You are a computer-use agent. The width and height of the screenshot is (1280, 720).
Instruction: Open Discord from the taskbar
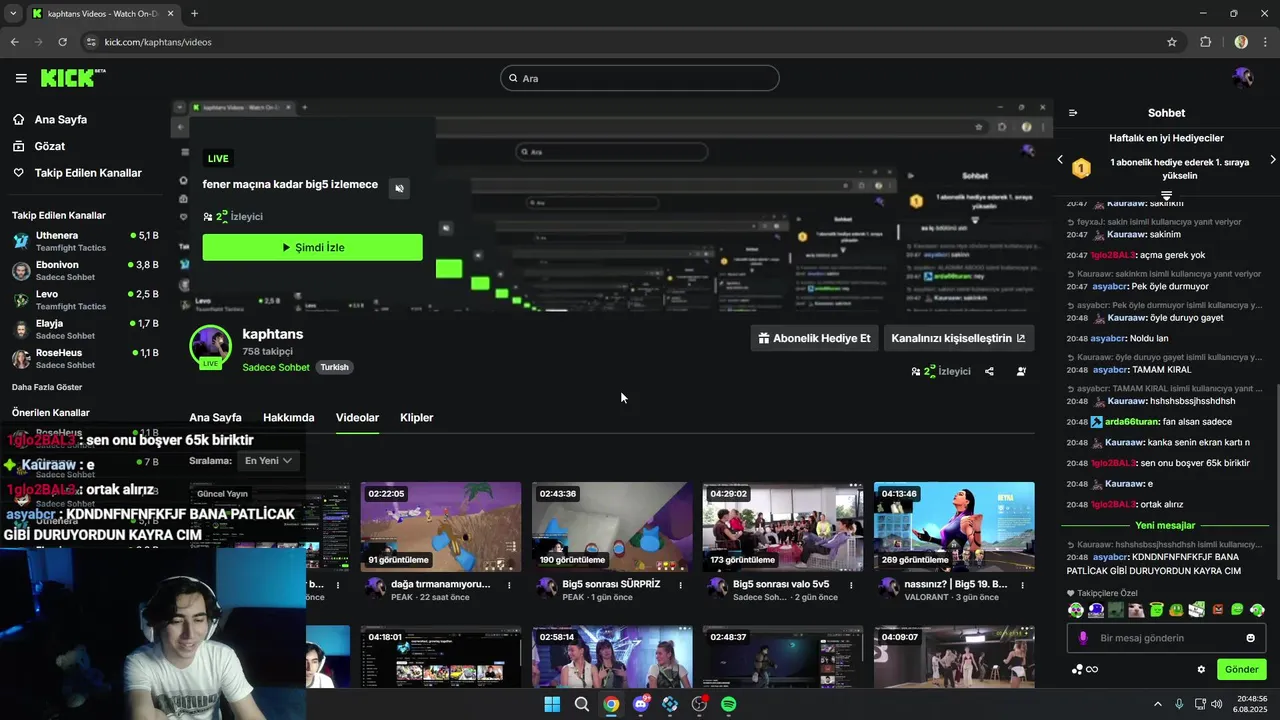coord(641,704)
